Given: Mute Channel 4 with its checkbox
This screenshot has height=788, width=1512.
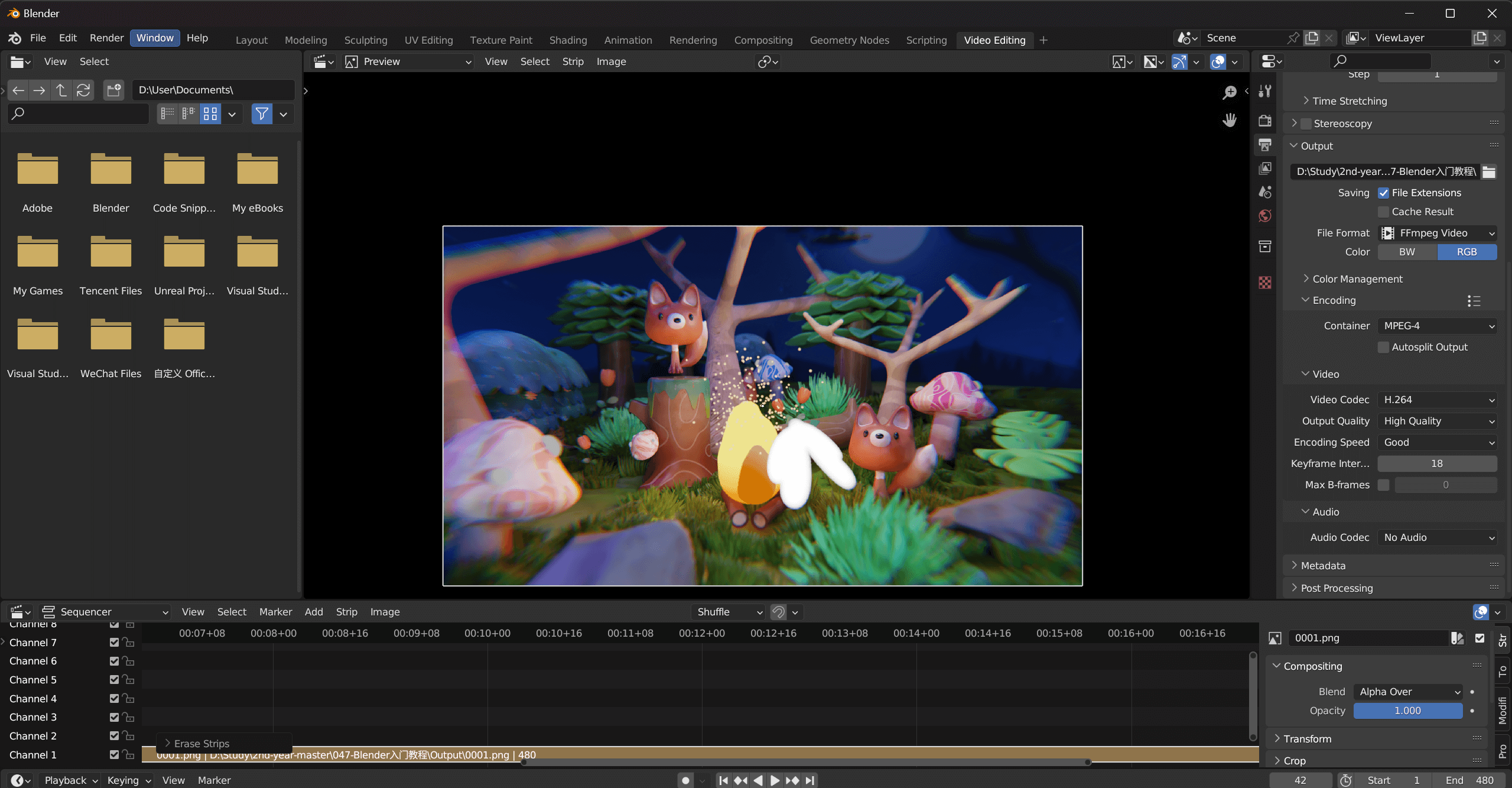Looking at the screenshot, I should 114,698.
